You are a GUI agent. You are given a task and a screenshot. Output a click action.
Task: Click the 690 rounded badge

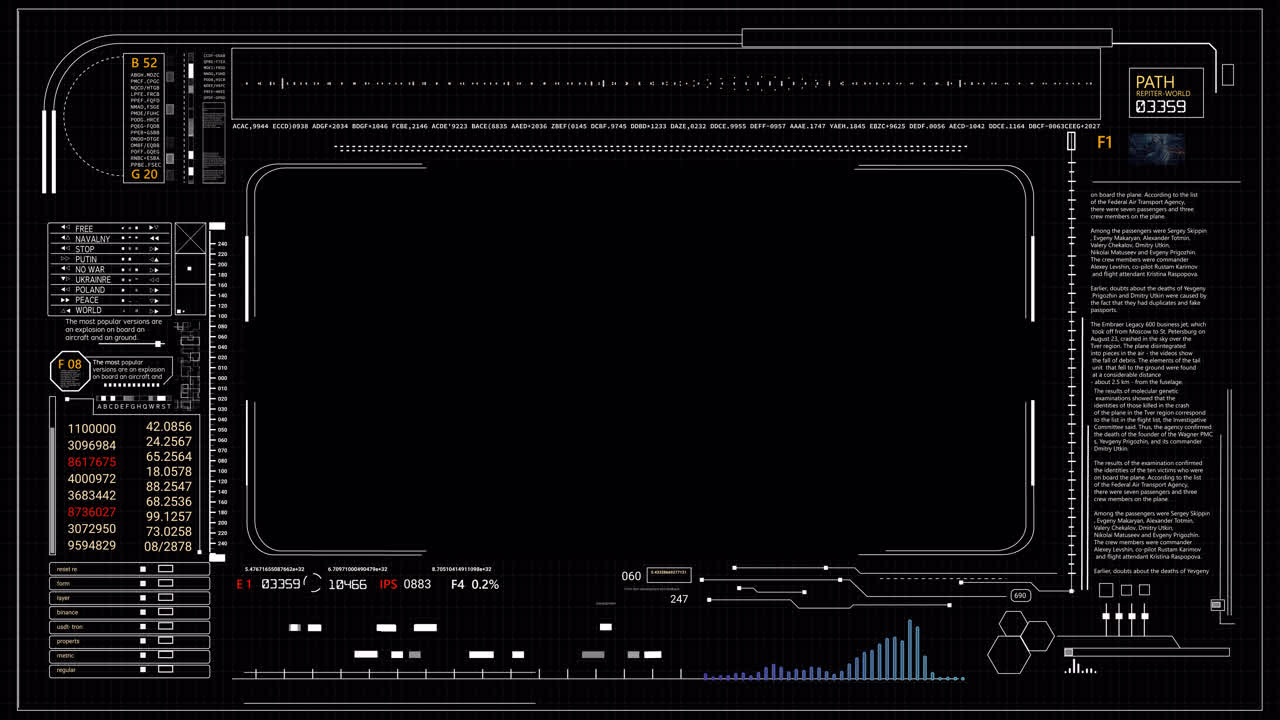pyautogui.click(x=1020, y=595)
